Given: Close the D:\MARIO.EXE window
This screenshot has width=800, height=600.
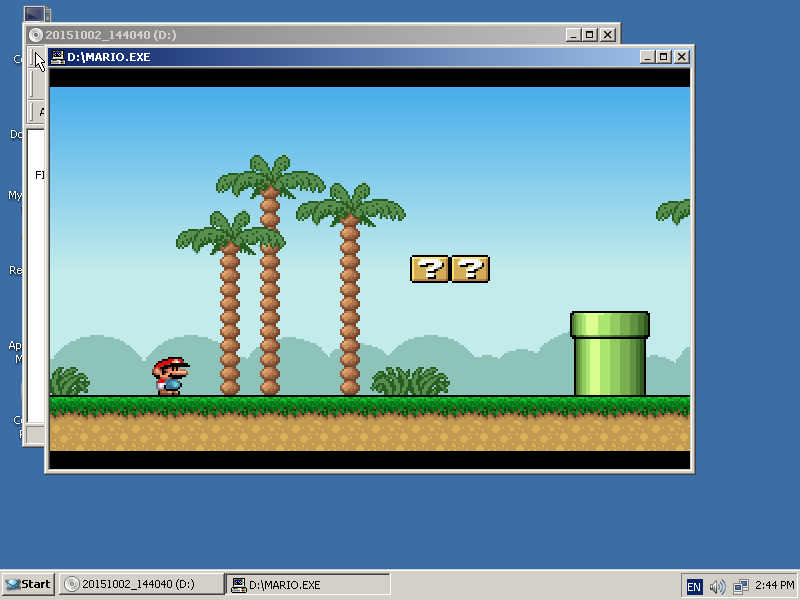Looking at the screenshot, I should pos(682,57).
